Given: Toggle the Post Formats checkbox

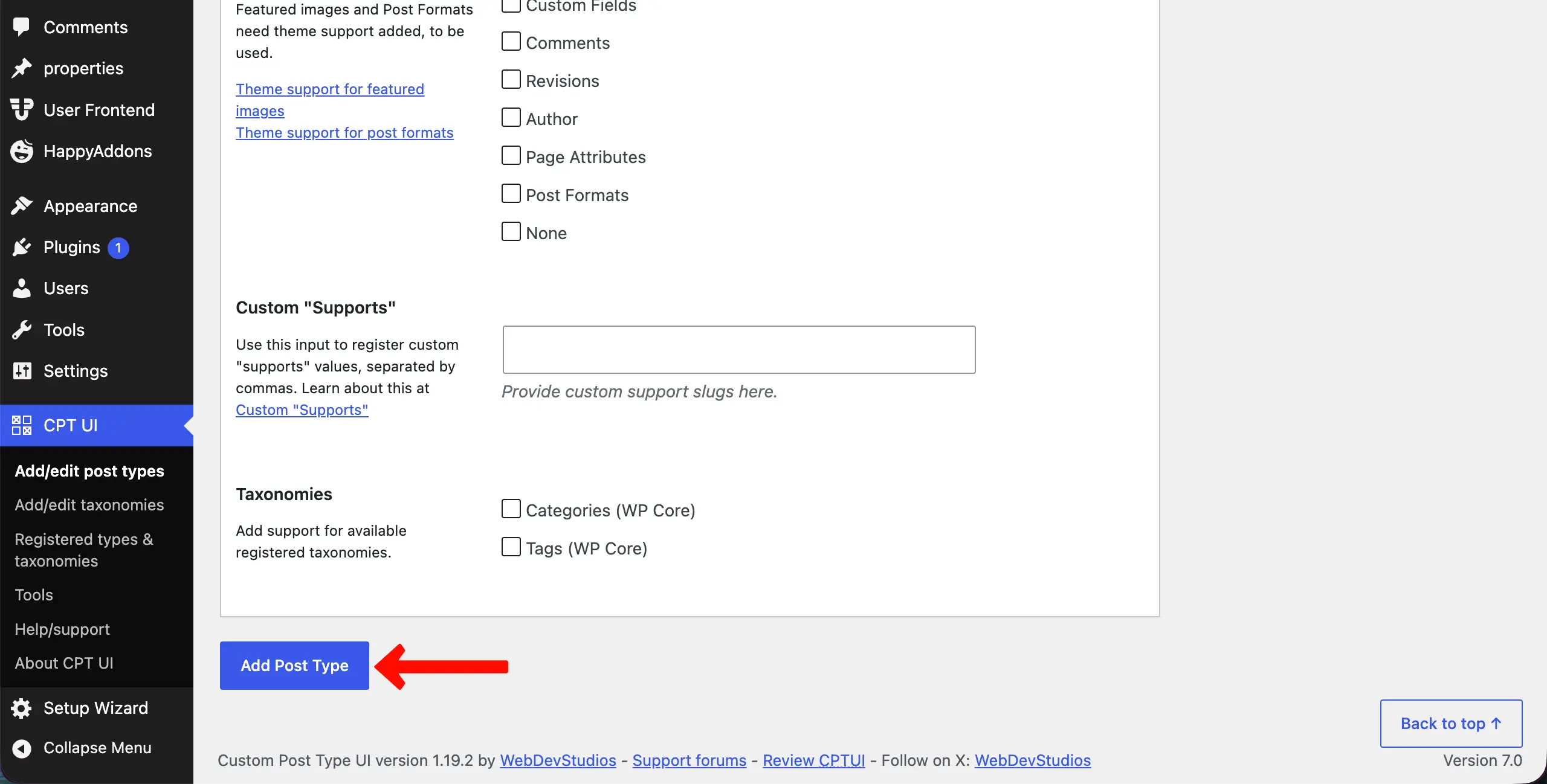Looking at the screenshot, I should coord(511,194).
